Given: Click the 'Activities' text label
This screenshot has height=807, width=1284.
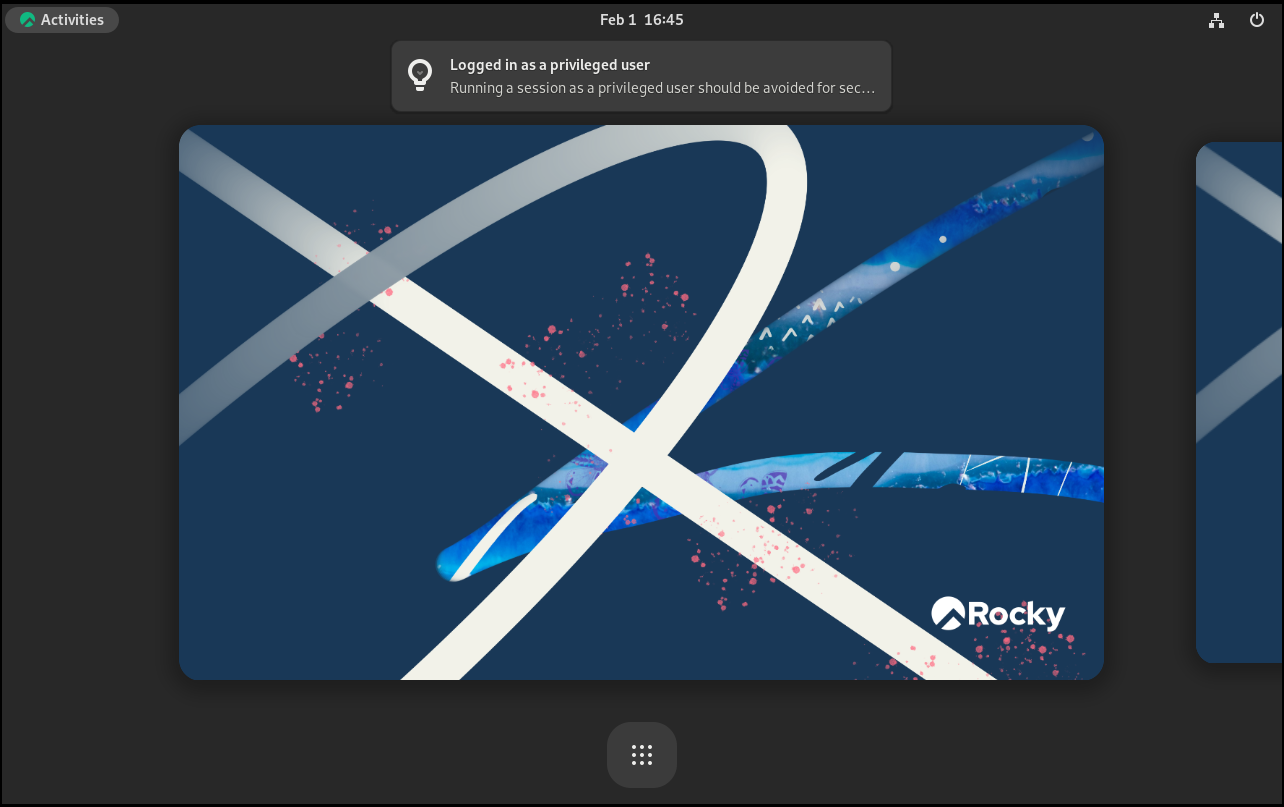Looking at the screenshot, I should [72, 20].
